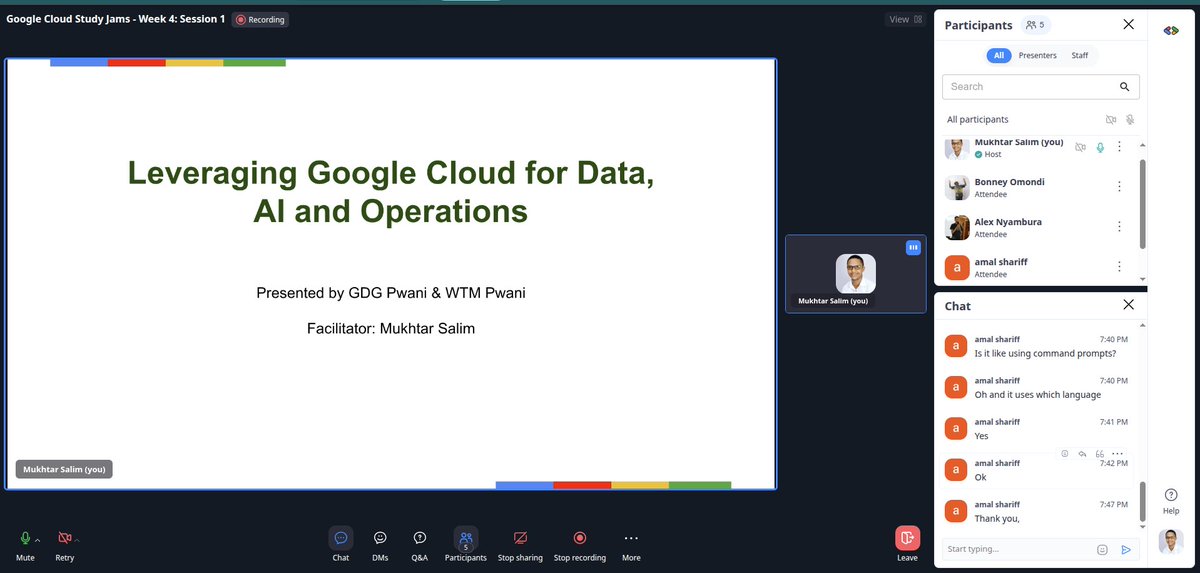React to the "Ok" chat message
The image size is (1200, 573).
coord(1065,454)
